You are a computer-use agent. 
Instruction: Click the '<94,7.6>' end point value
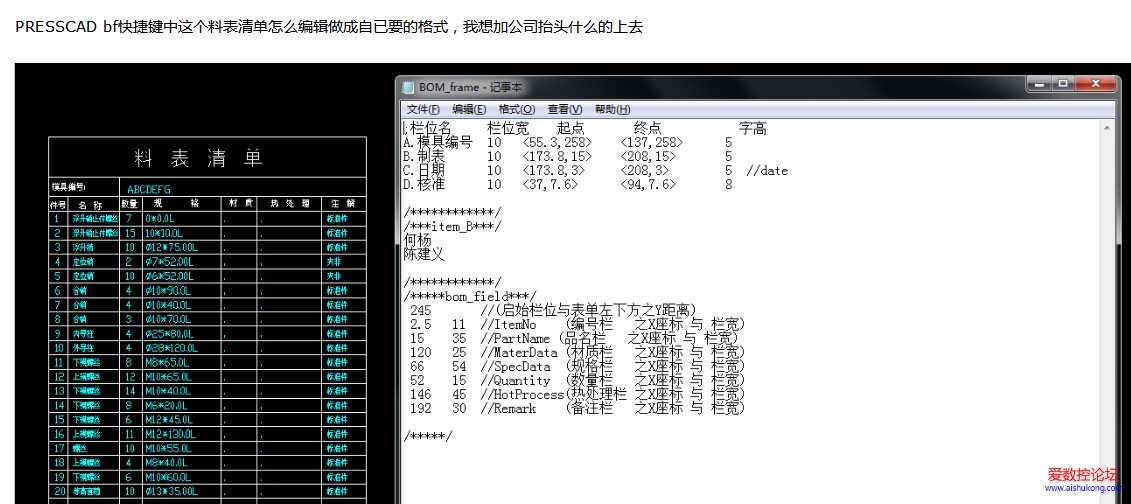click(648, 185)
